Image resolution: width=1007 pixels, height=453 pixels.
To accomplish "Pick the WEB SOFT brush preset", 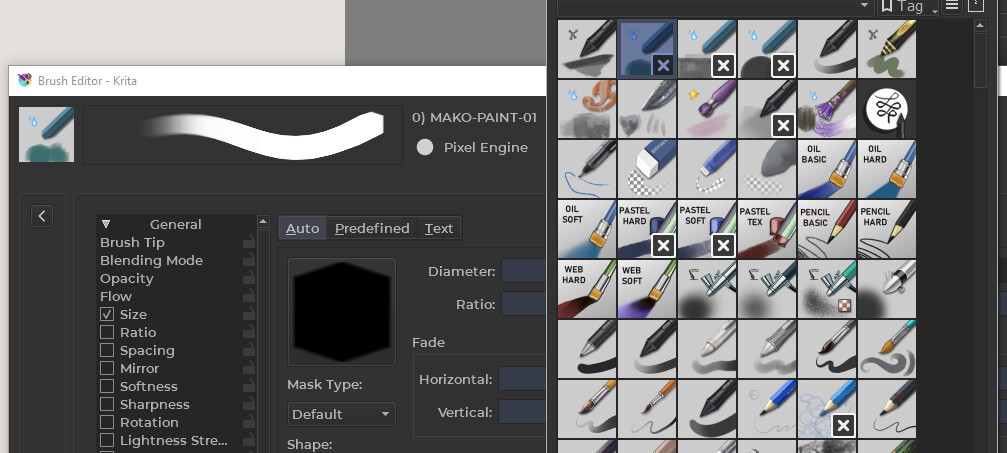I will tap(647, 289).
